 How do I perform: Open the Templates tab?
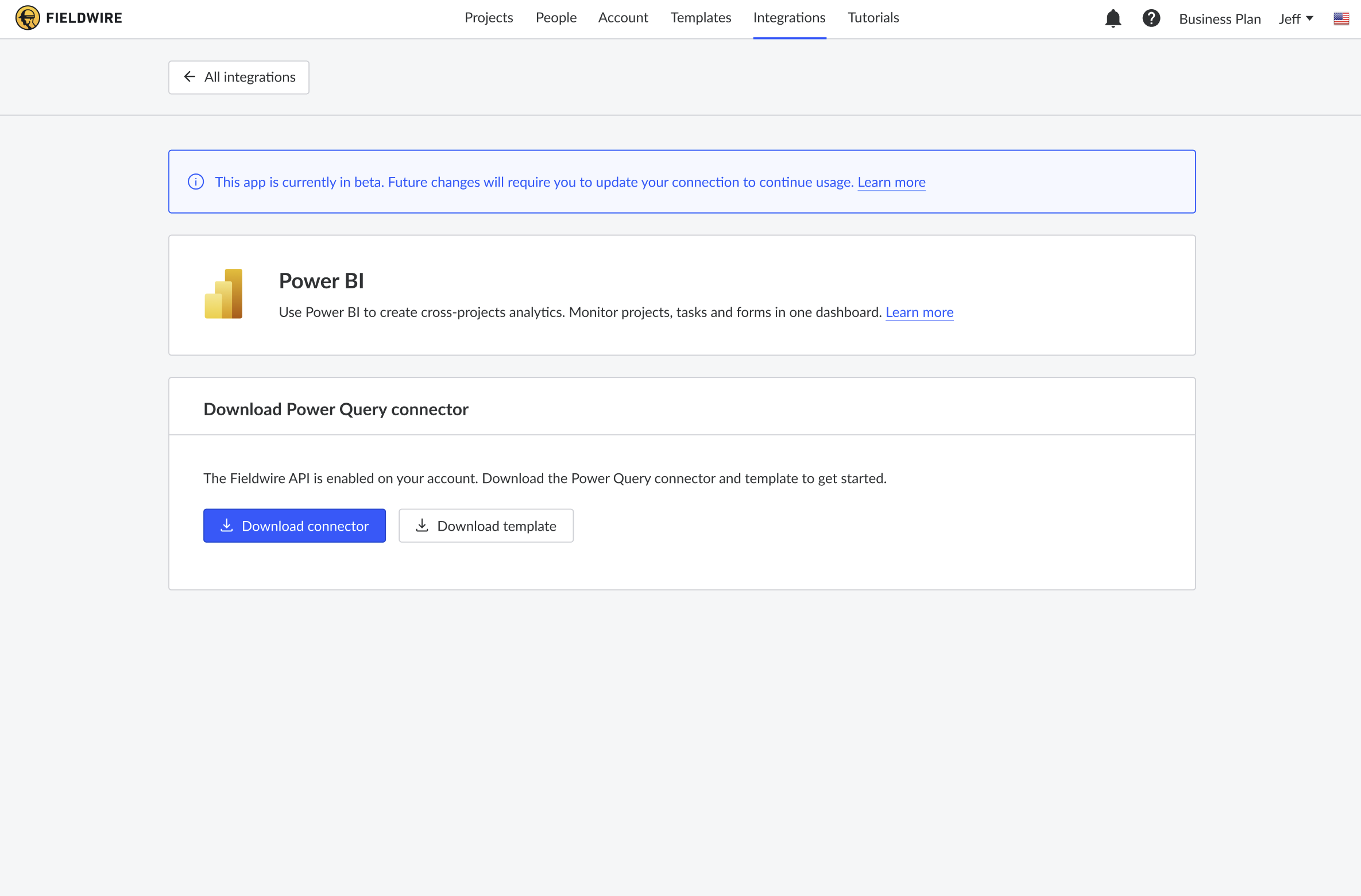[x=701, y=18]
